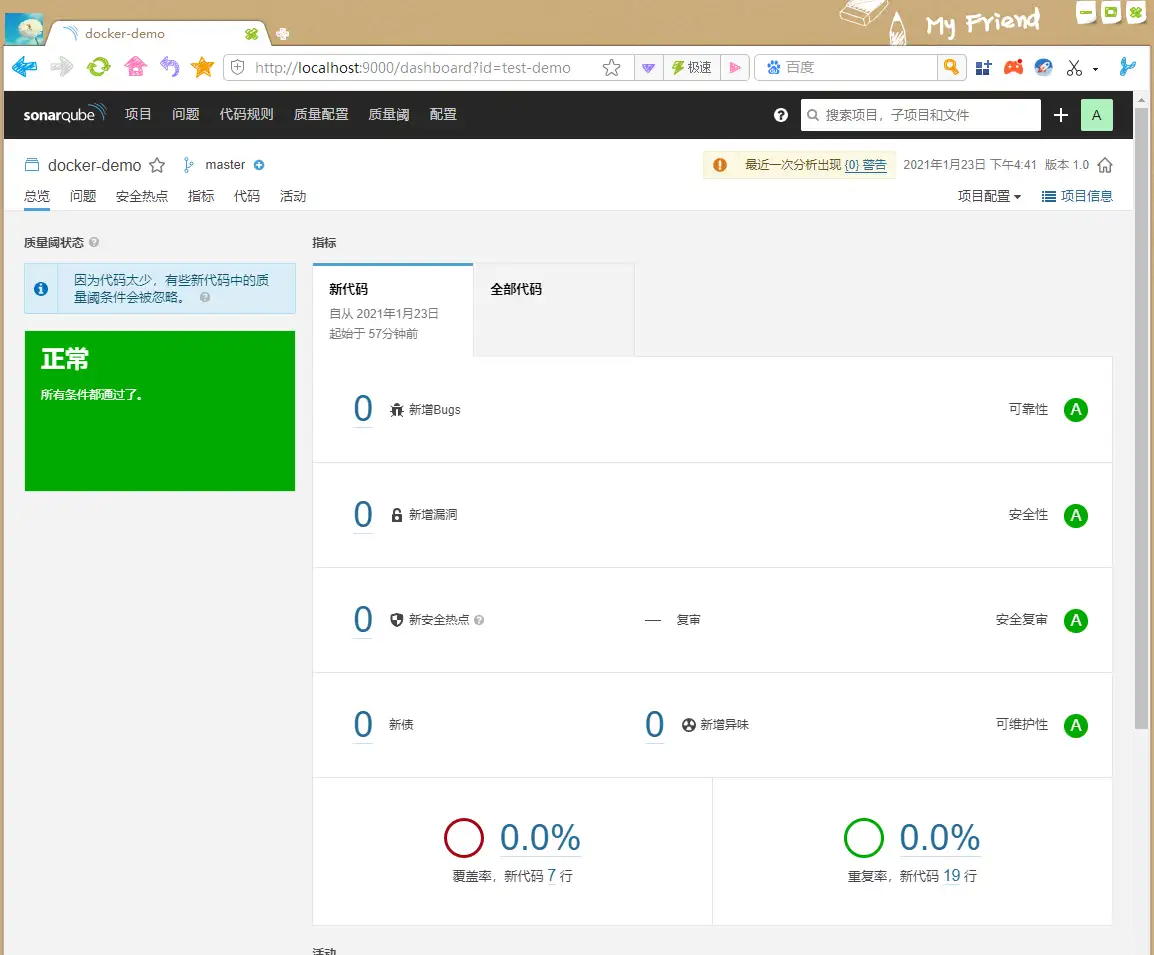The width and height of the screenshot is (1154, 955).
Task: Click the browser refresh icon
Action: tap(98, 67)
